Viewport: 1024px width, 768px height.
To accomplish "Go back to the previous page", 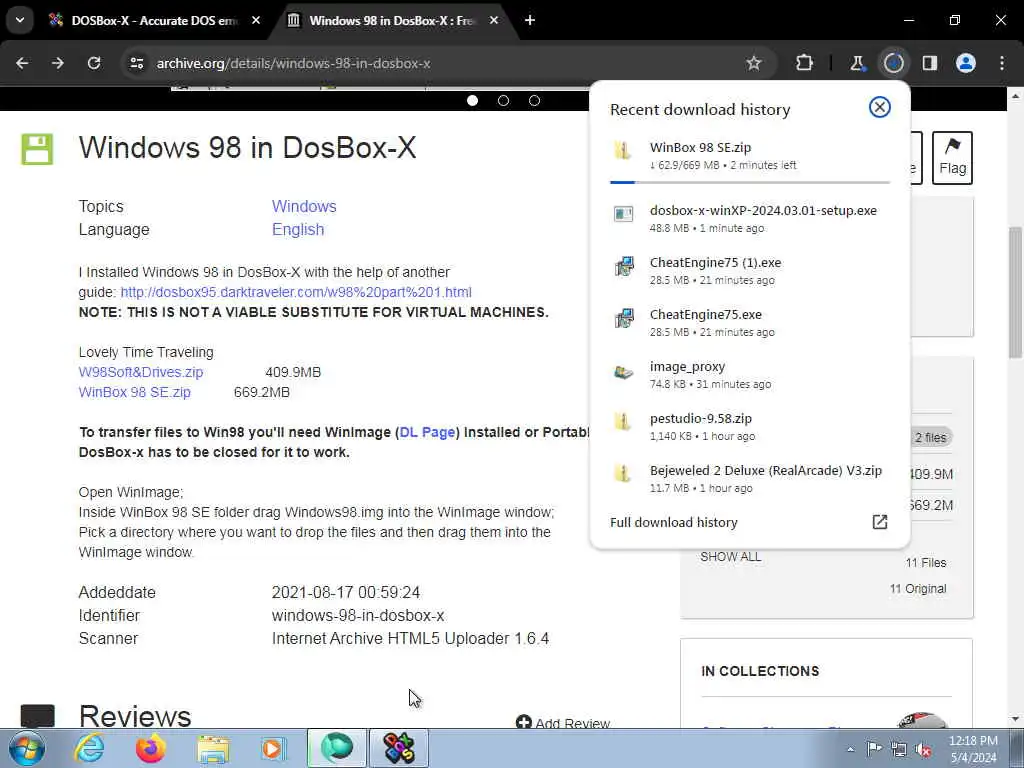I will 22,63.
